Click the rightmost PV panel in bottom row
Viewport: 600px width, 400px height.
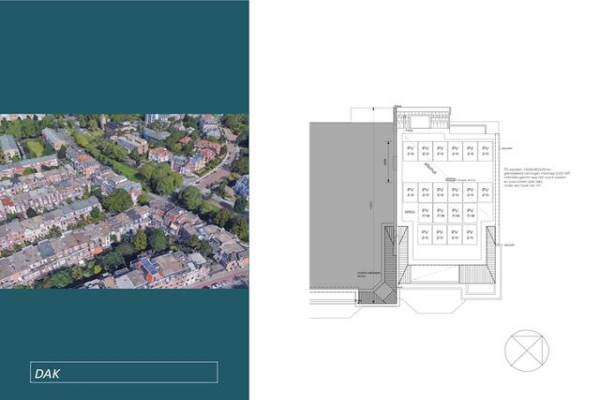coord(469,234)
